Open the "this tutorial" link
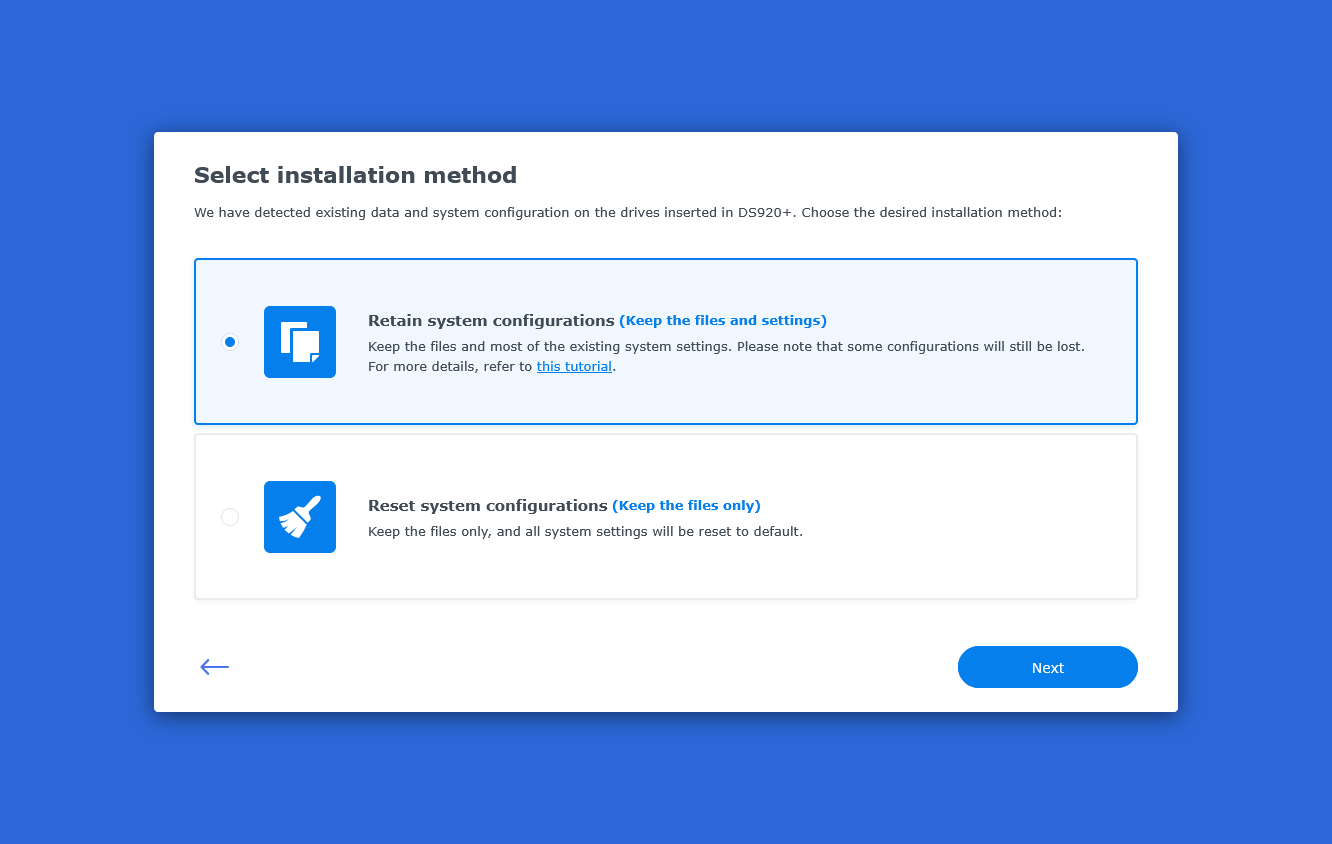 [x=574, y=367]
